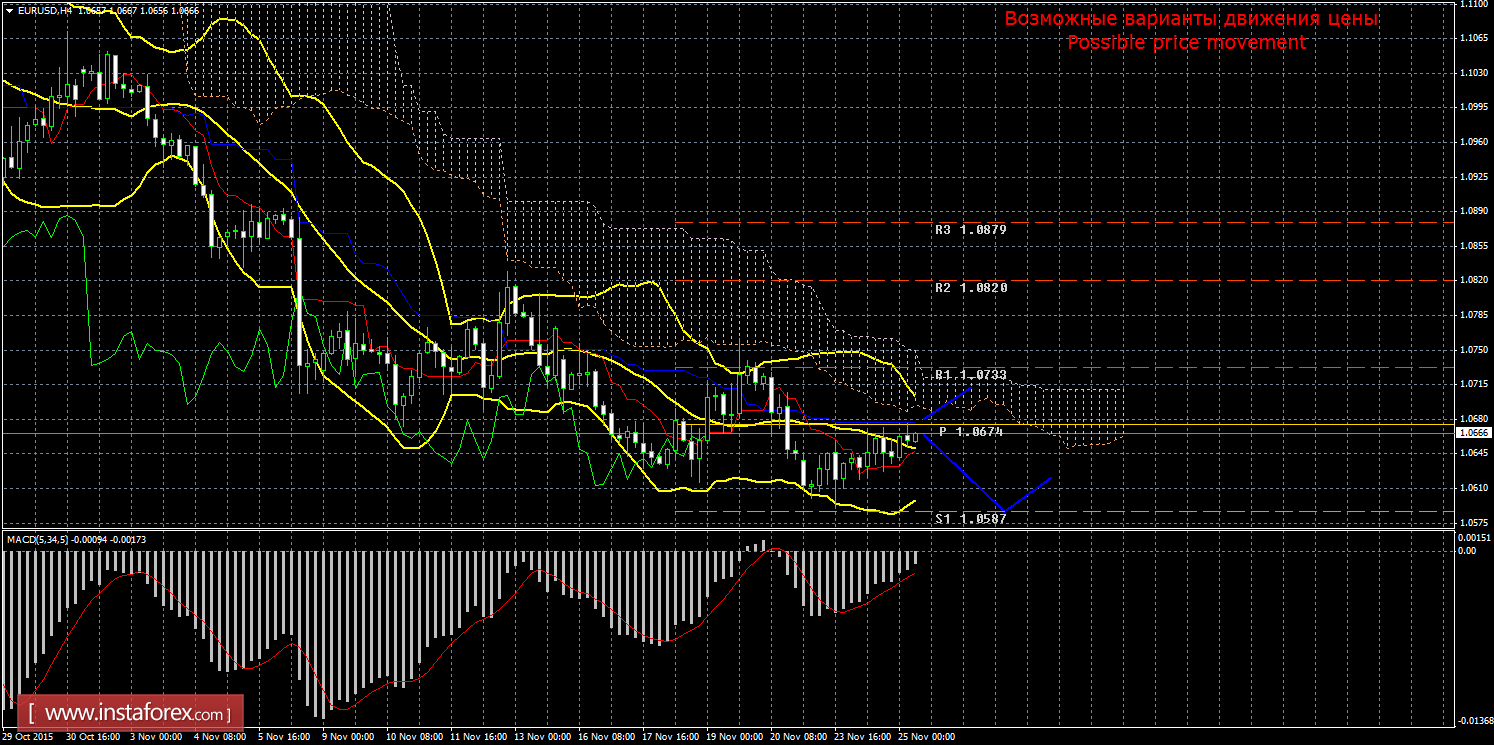Click the 1.1100 price scale label
Screen dimensions: 1494x745
pos(1471,5)
